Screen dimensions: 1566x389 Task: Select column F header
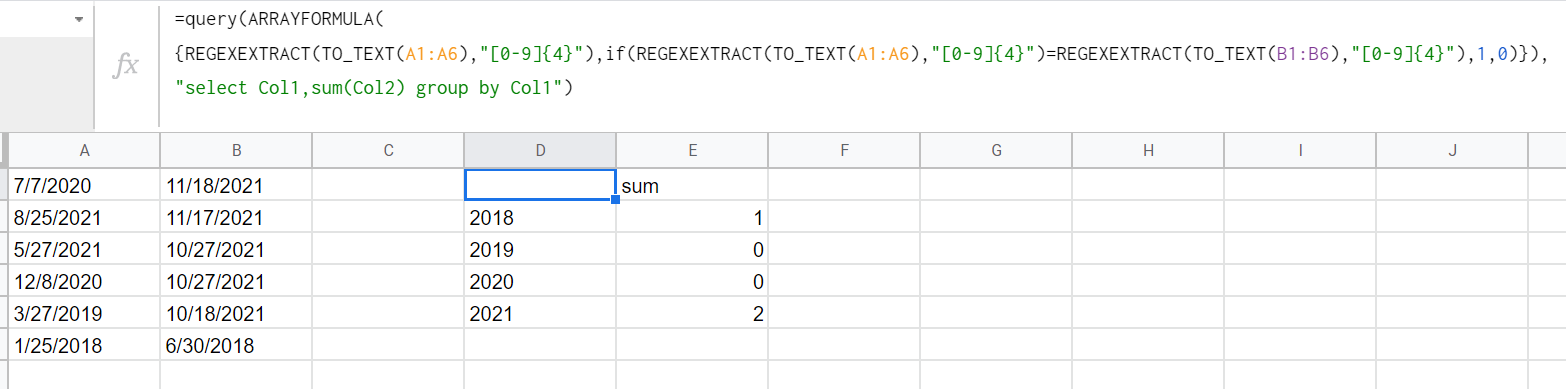click(x=844, y=151)
